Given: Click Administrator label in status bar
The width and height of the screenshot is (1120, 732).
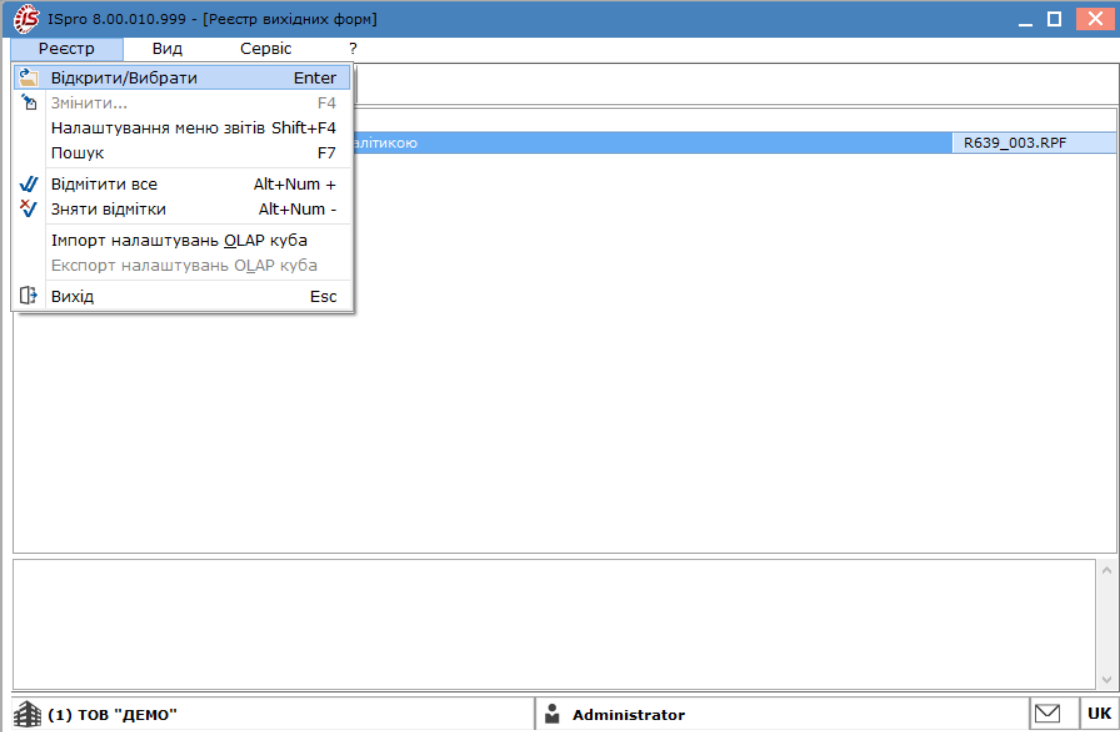Looking at the screenshot, I should point(629,715).
